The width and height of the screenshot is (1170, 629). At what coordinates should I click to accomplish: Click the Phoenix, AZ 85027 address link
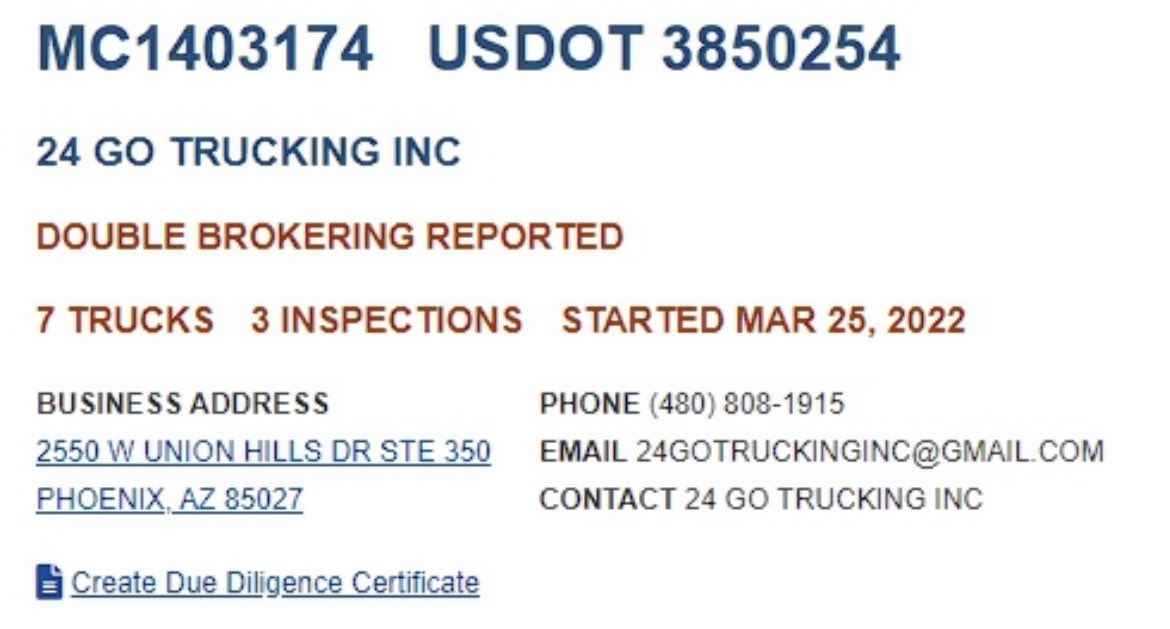(x=169, y=498)
